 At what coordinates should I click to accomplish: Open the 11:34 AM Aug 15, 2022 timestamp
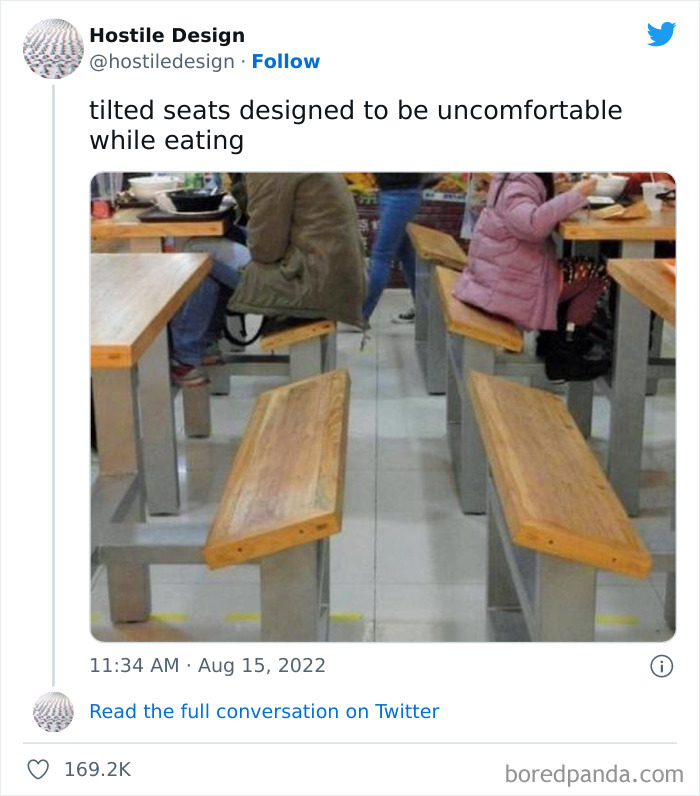click(x=208, y=666)
